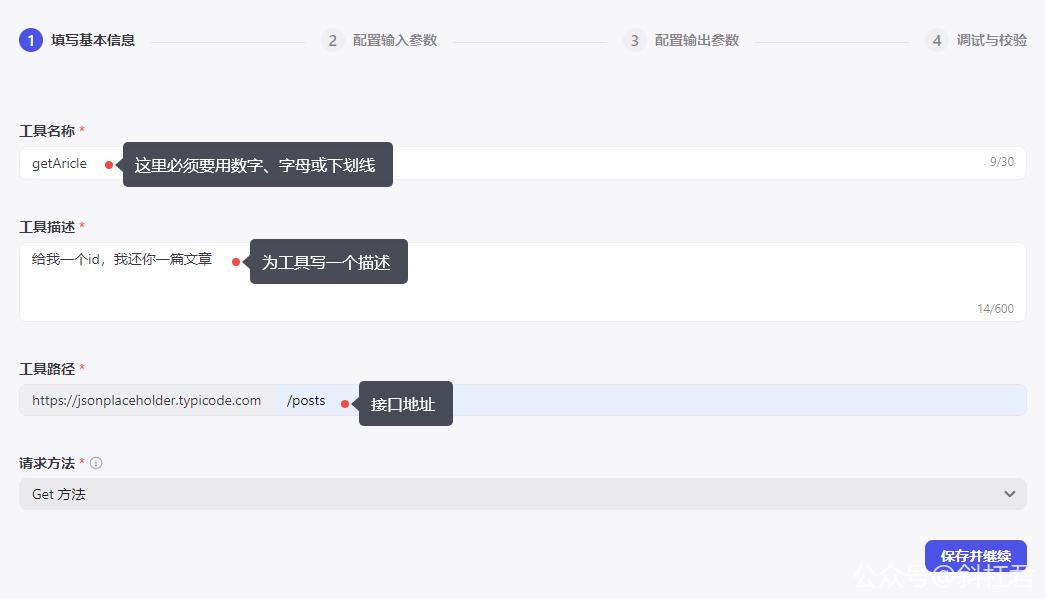Click the 14/600 character counter
Viewport: 1045px width, 599px height.
[x=995, y=308]
